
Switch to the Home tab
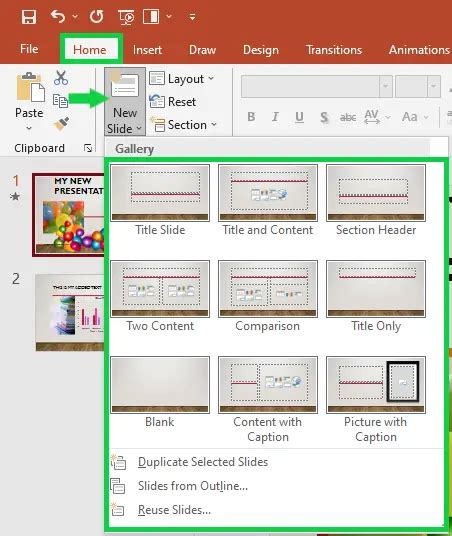tap(90, 50)
